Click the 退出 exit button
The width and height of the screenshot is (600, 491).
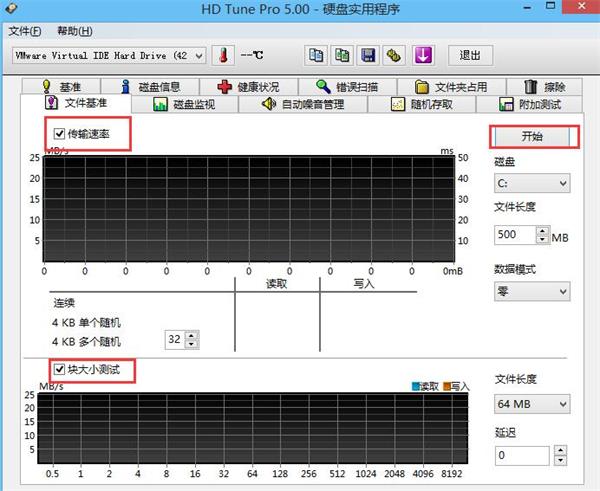point(470,56)
